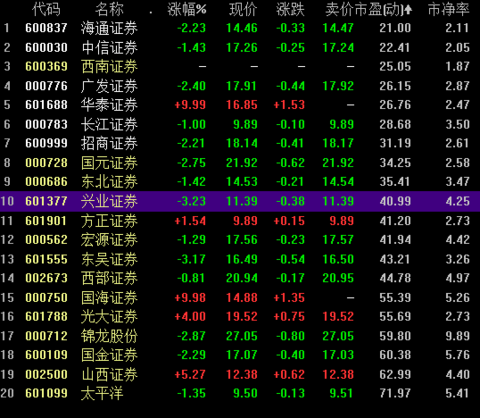Click the 锦龙股份 stock name
This screenshot has height=418, width=480.
click(109, 336)
